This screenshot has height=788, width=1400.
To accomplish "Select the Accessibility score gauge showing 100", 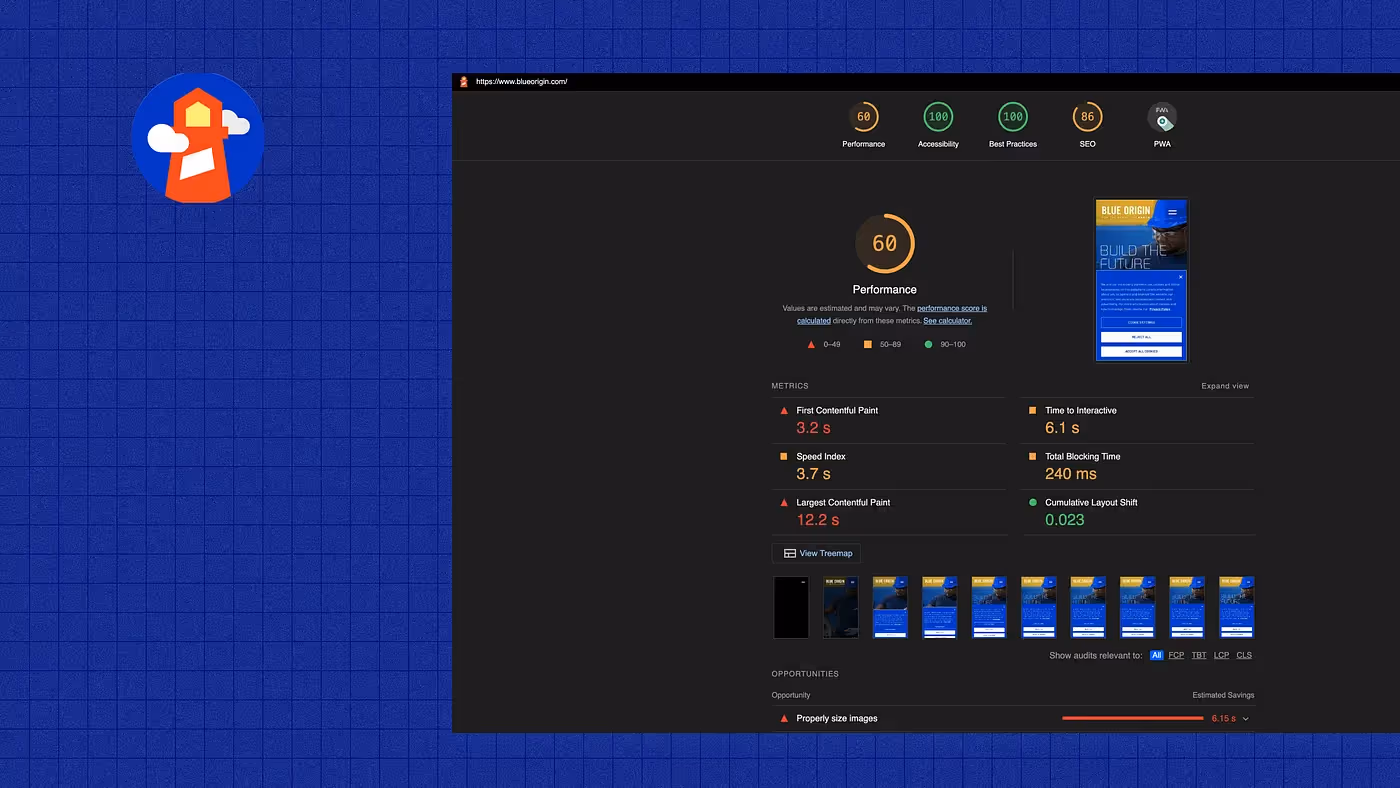I will (x=938, y=117).
